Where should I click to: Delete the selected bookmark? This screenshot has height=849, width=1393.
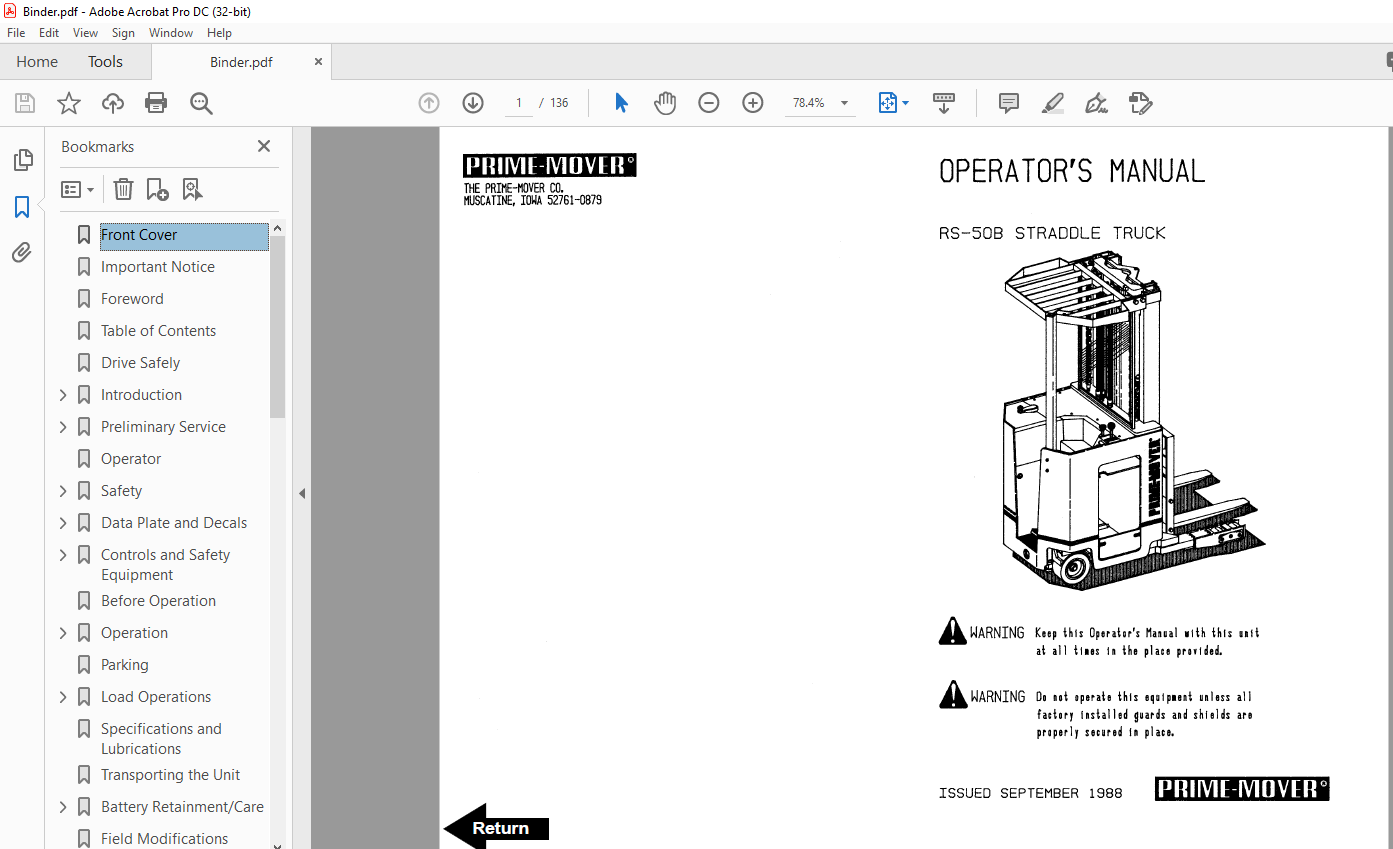coord(123,189)
